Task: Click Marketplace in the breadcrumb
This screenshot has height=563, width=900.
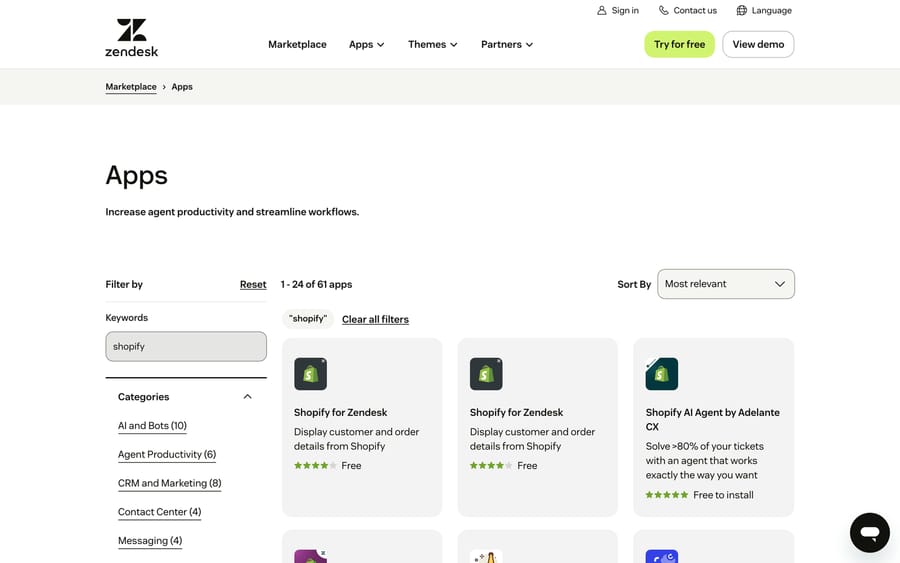Action: click(131, 87)
